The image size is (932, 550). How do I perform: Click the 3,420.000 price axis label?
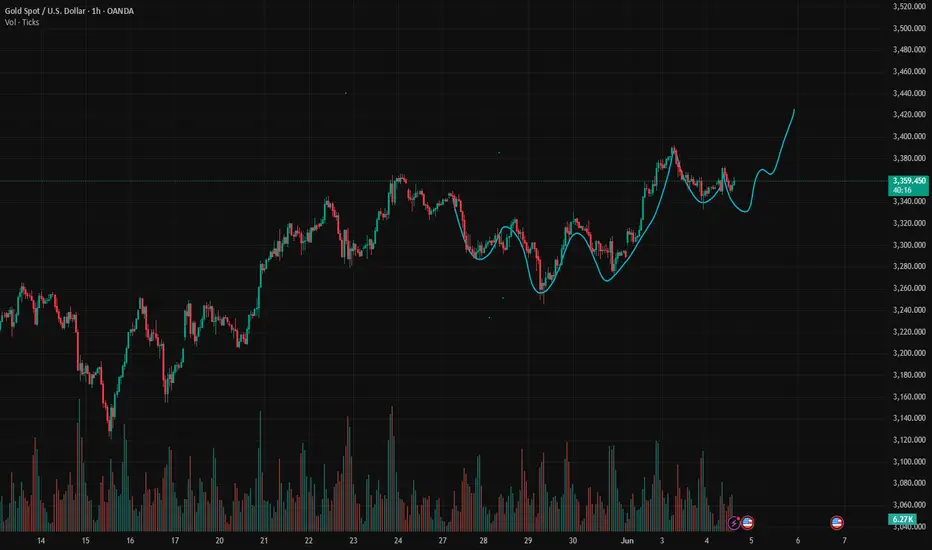click(x=909, y=114)
